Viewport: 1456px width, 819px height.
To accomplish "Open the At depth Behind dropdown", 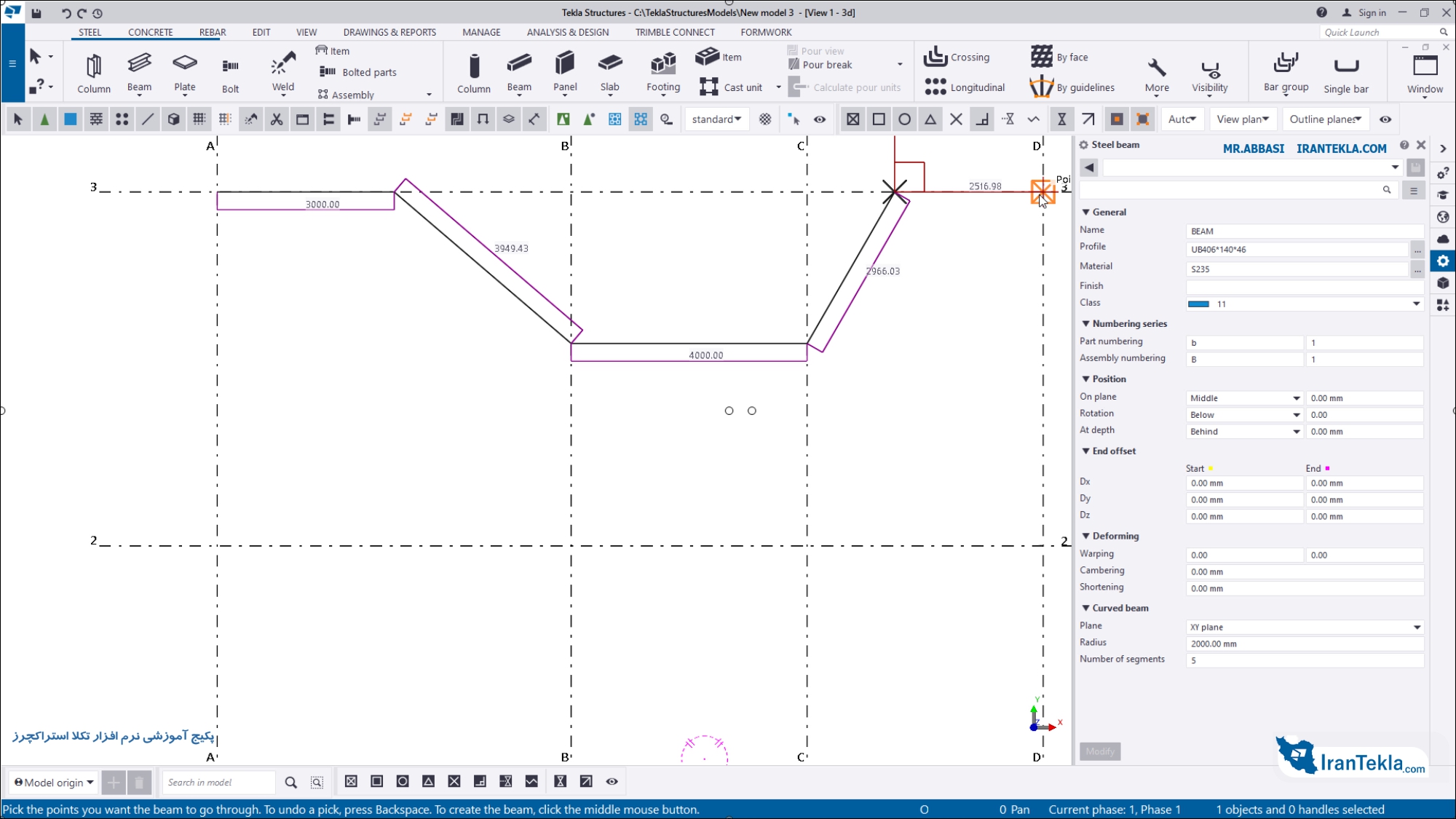I will tap(1244, 432).
